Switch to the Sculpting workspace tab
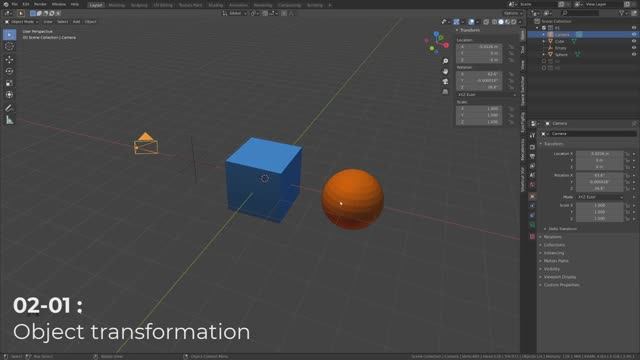This screenshot has height=360, width=640. (x=139, y=5)
